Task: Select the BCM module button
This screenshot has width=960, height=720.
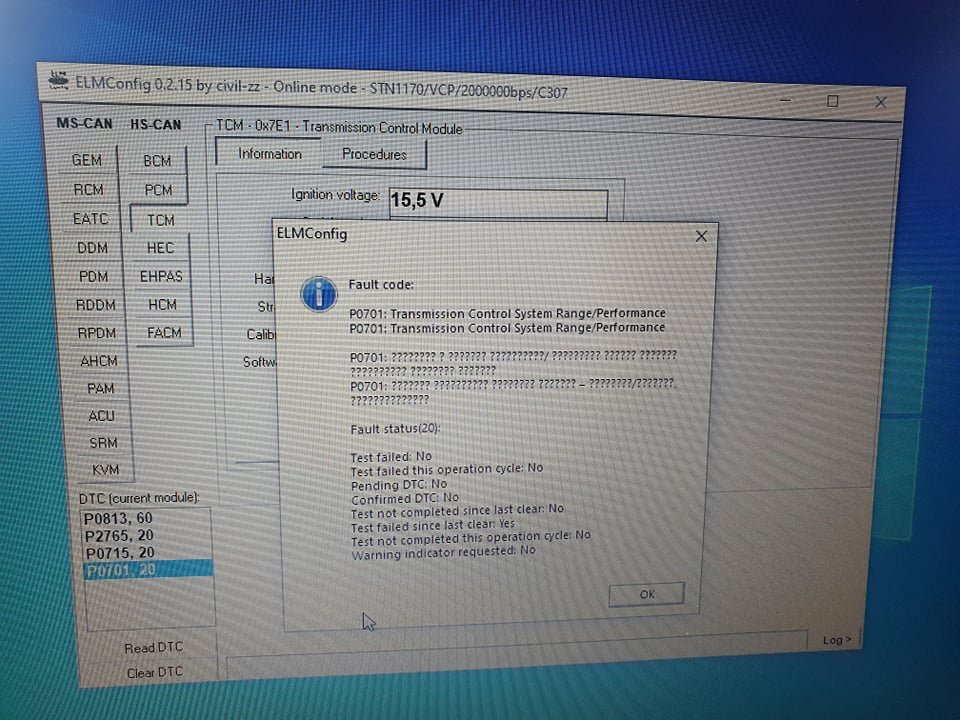Action: point(157,161)
